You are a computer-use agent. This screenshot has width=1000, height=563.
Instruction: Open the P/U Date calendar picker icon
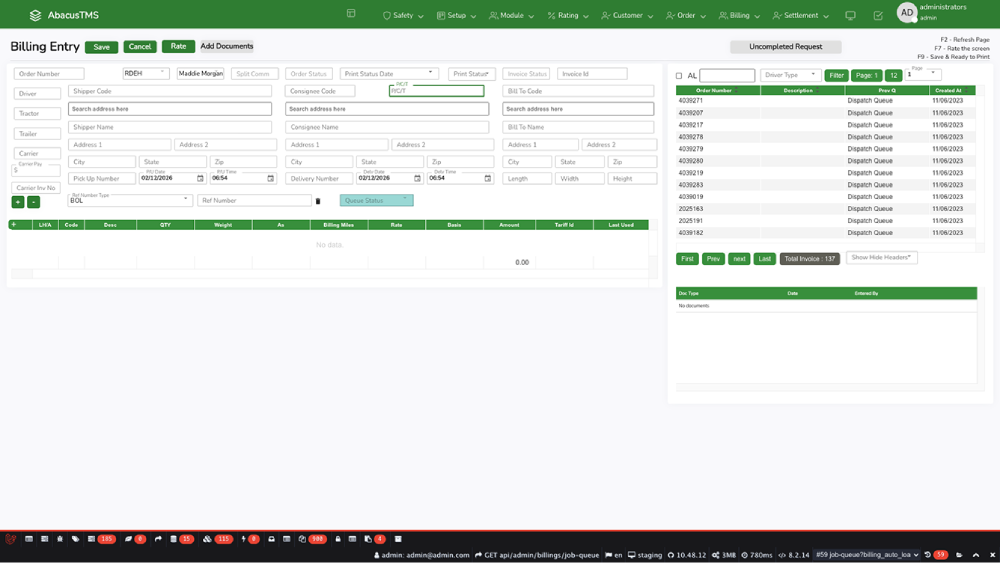200,179
